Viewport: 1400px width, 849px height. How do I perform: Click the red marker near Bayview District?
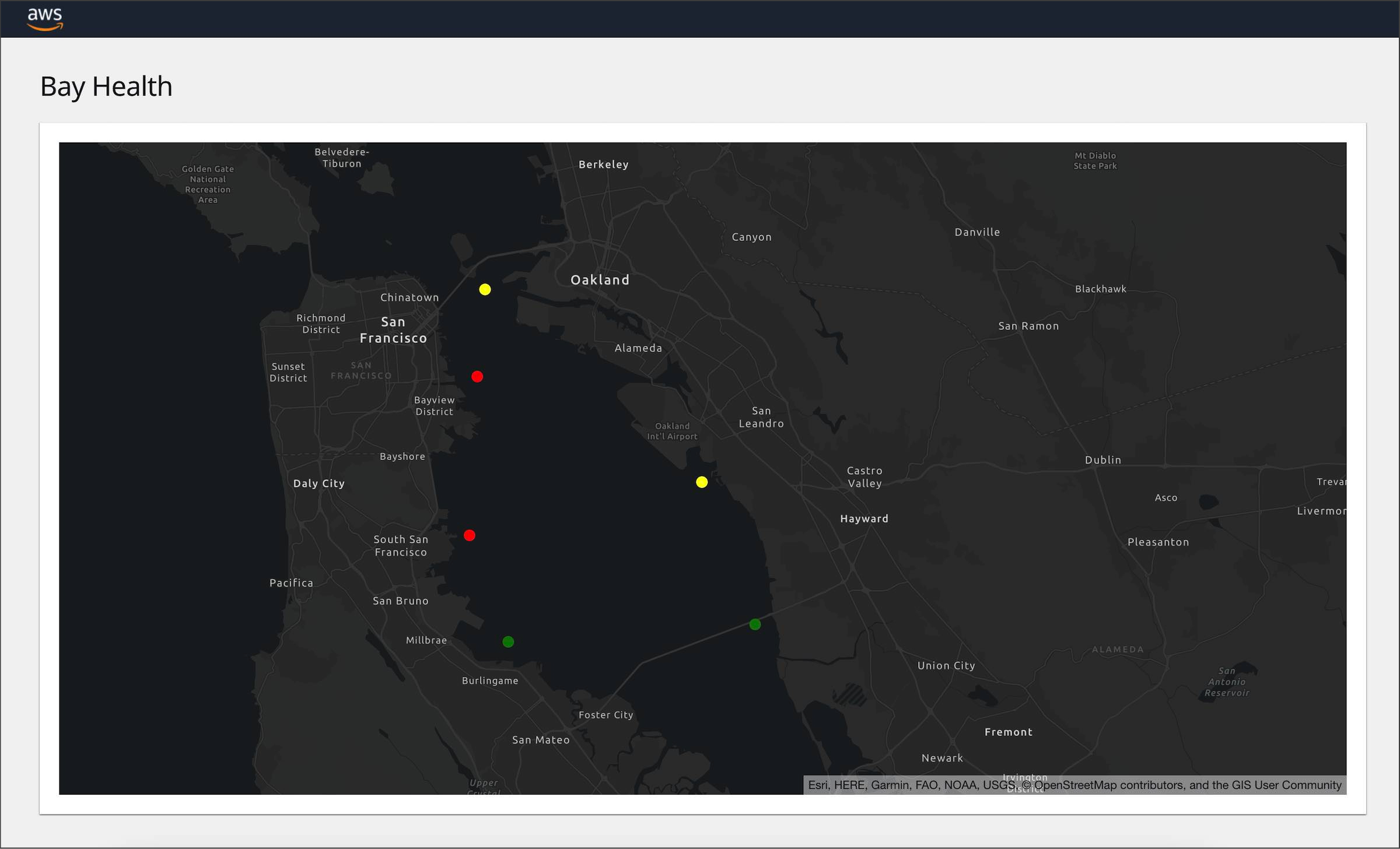[x=477, y=377]
